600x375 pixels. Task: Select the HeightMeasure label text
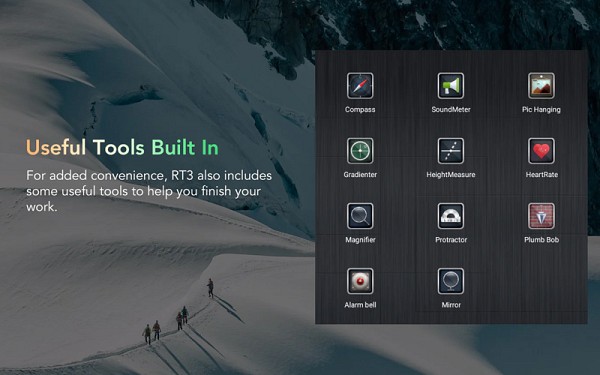(x=451, y=175)
